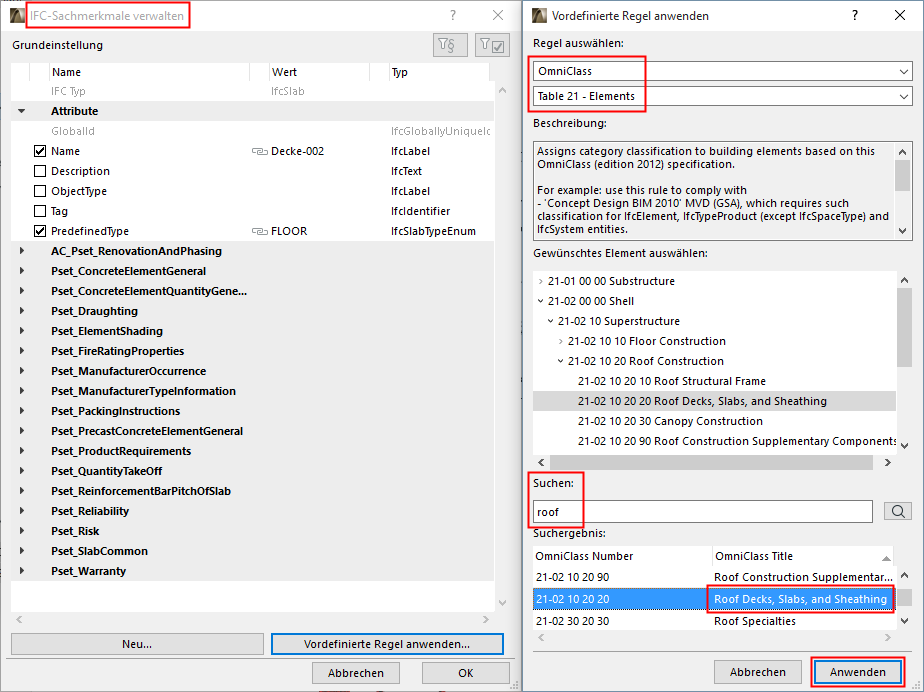Viewport: 924px width, 692px height.
Task: Collapse the Attribute group
Action: pos(22,111)
